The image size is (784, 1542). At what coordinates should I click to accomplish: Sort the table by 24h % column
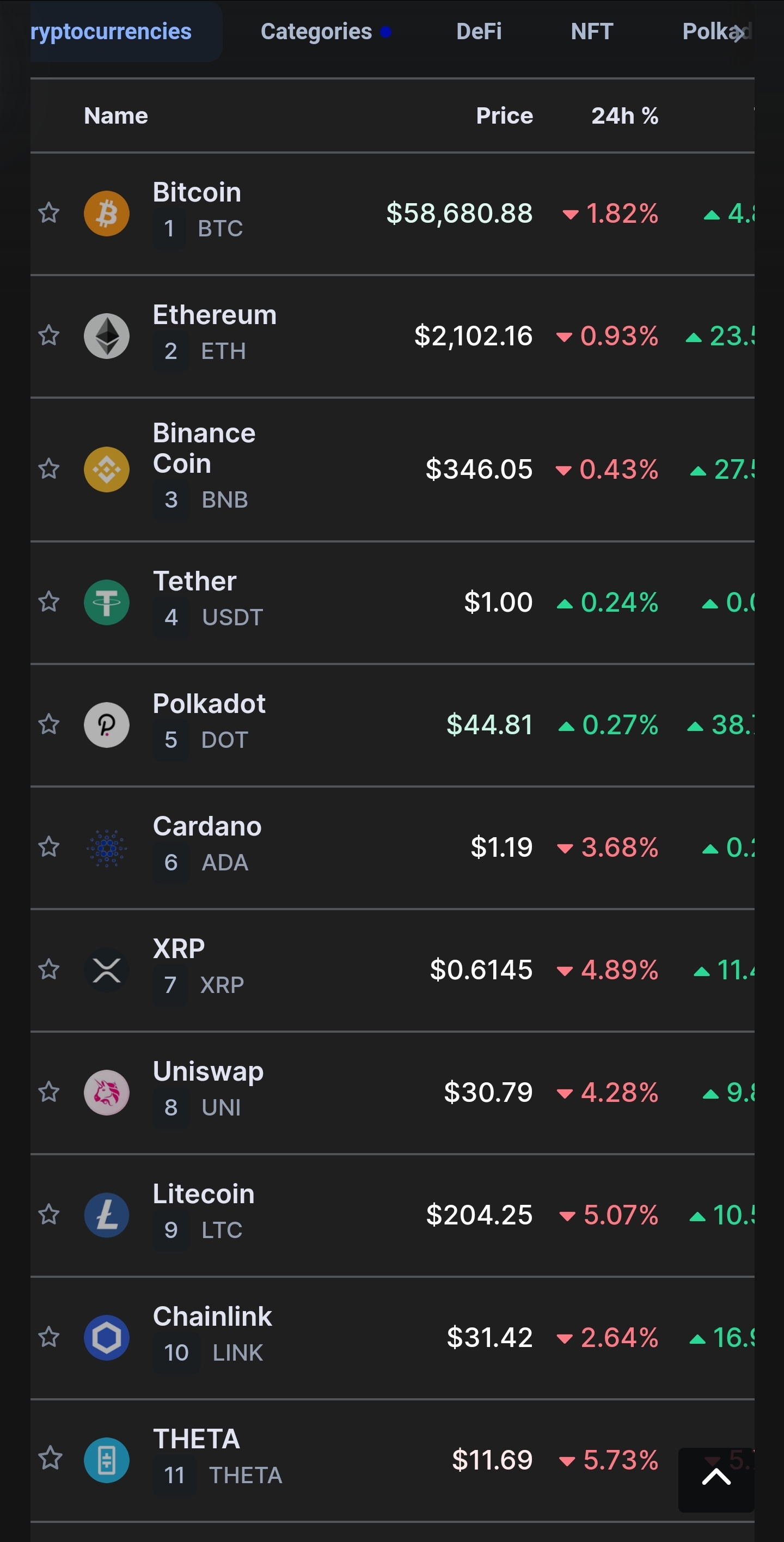[624, 115]
